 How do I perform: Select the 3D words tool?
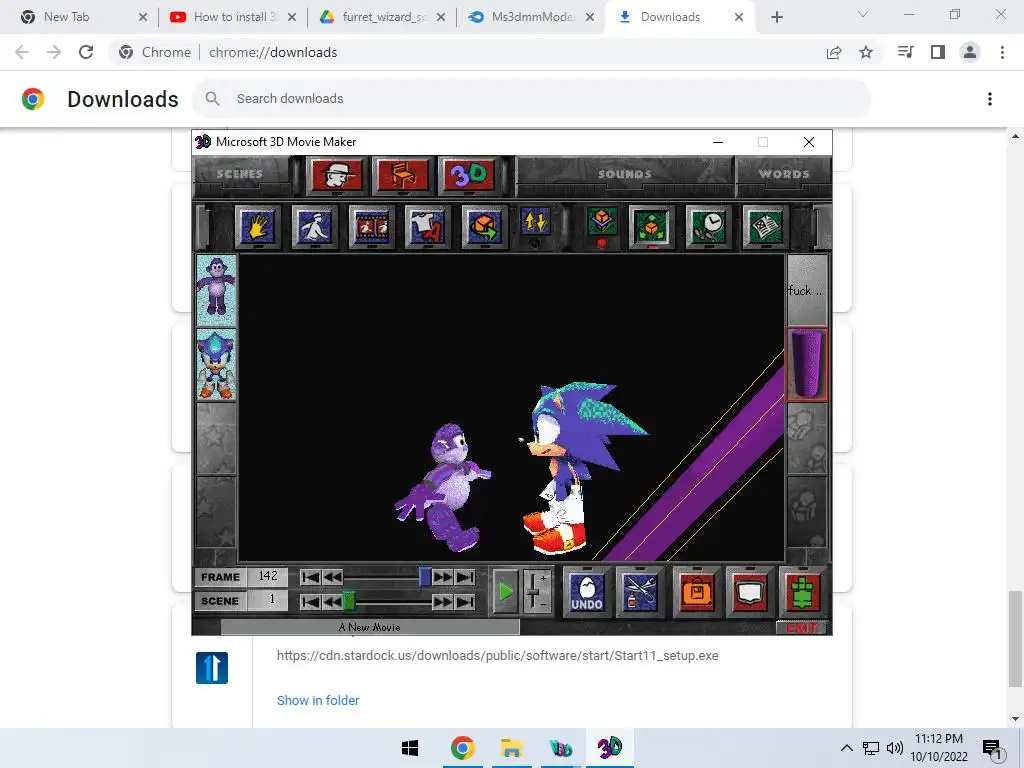click(469, 175)
